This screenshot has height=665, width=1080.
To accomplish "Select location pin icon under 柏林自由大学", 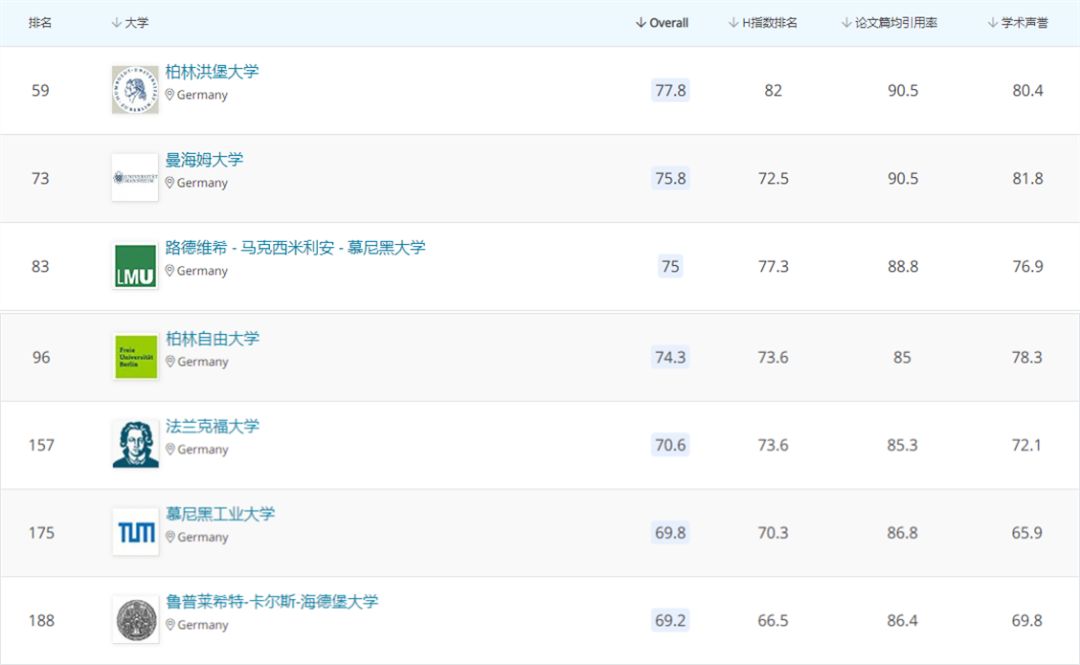I will (170, 361).
